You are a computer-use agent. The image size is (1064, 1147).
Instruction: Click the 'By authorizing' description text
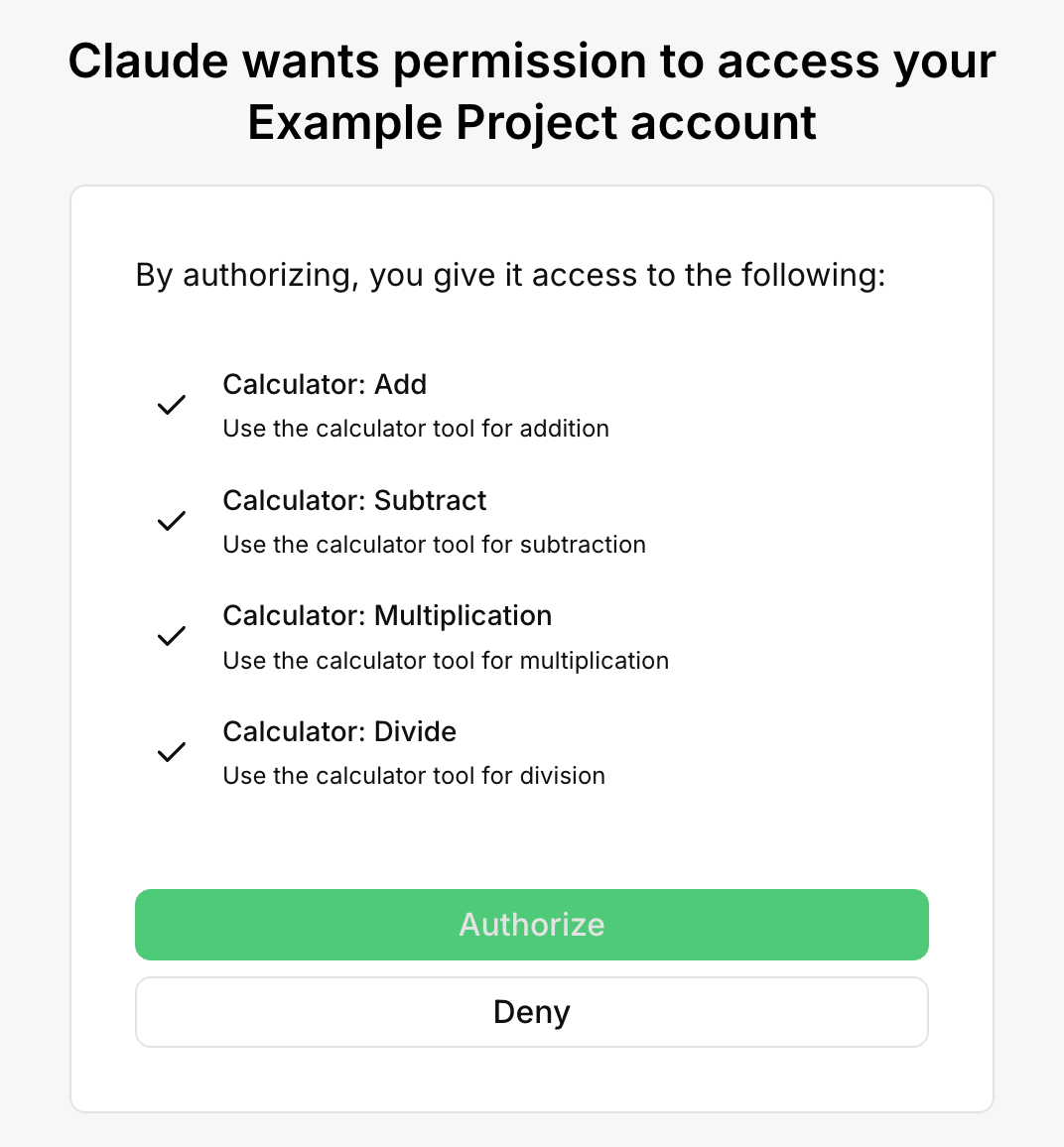point(511,276)
